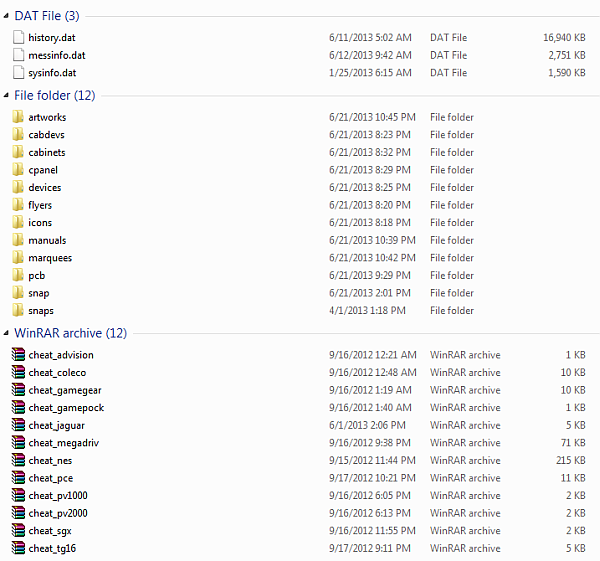
Task: Click the sysinfo.dat file icon
Action: pos(18,73)
